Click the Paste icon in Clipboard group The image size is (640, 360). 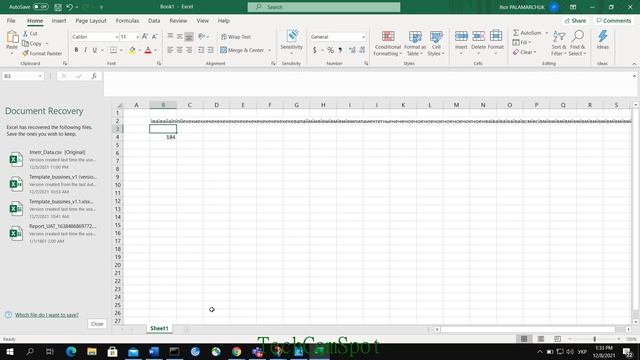coord(12,37)
